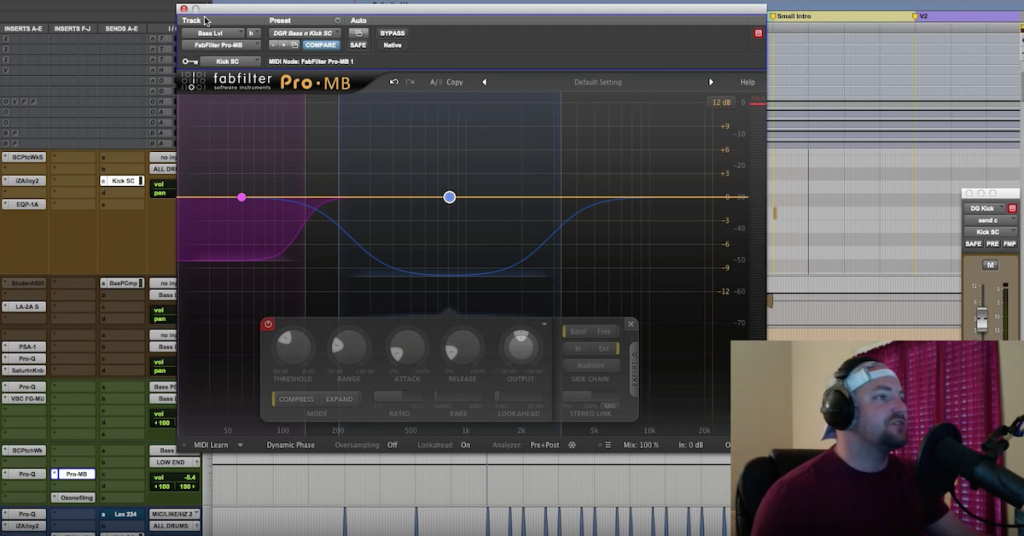Click the preset plus button
Viewport: 1024px width, 536px height.
coord(283,45)
